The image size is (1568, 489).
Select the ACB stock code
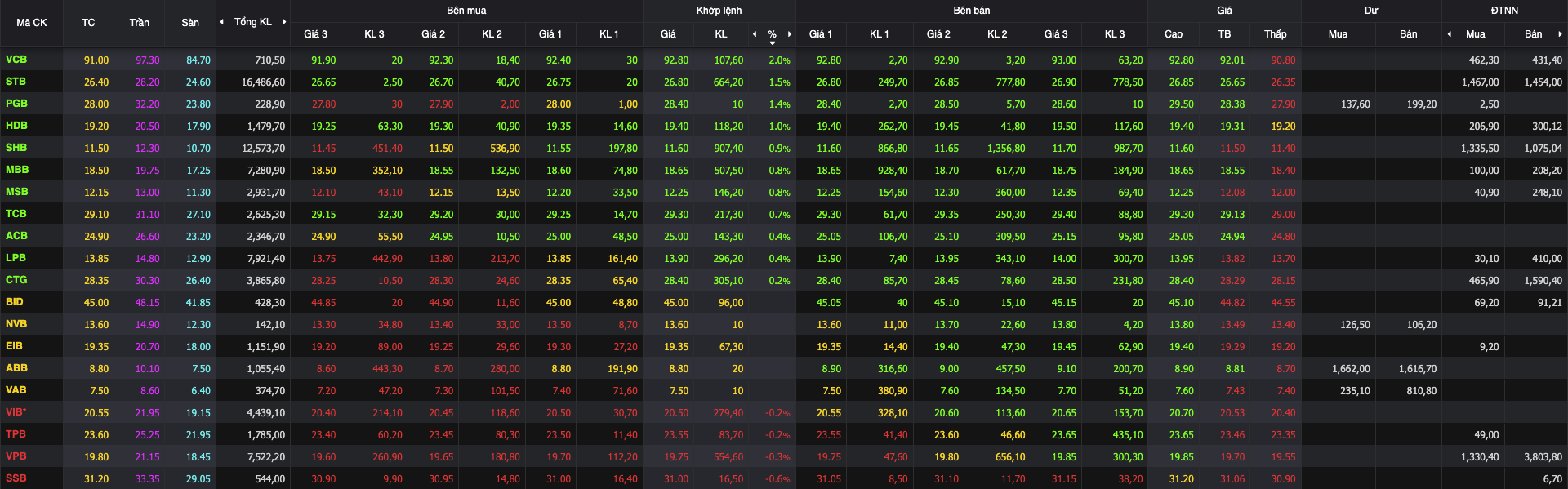click(x=16, y=236)
